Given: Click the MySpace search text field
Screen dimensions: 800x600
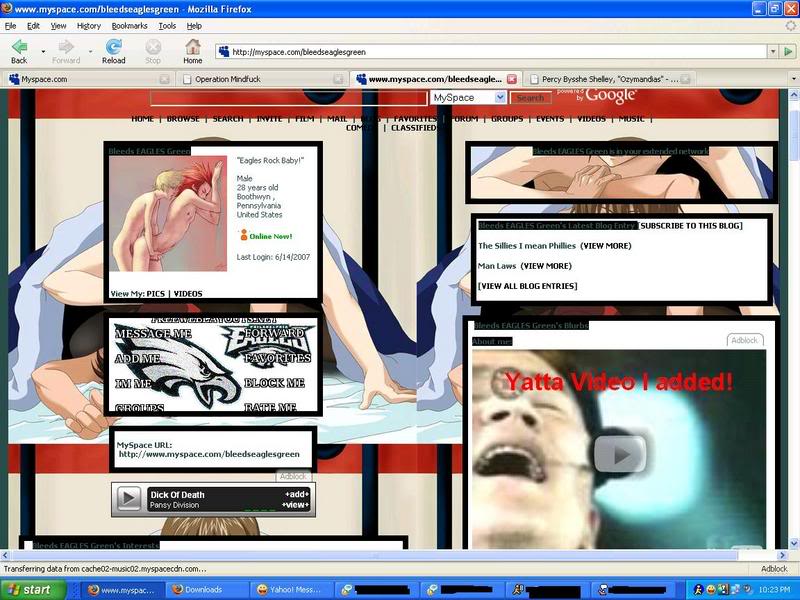Looking at the screenshot, I should tap(288, 97).
